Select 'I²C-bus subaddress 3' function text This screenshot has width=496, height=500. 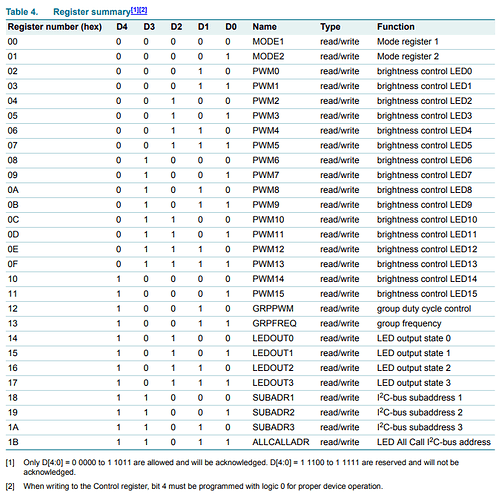coord(420,427)
